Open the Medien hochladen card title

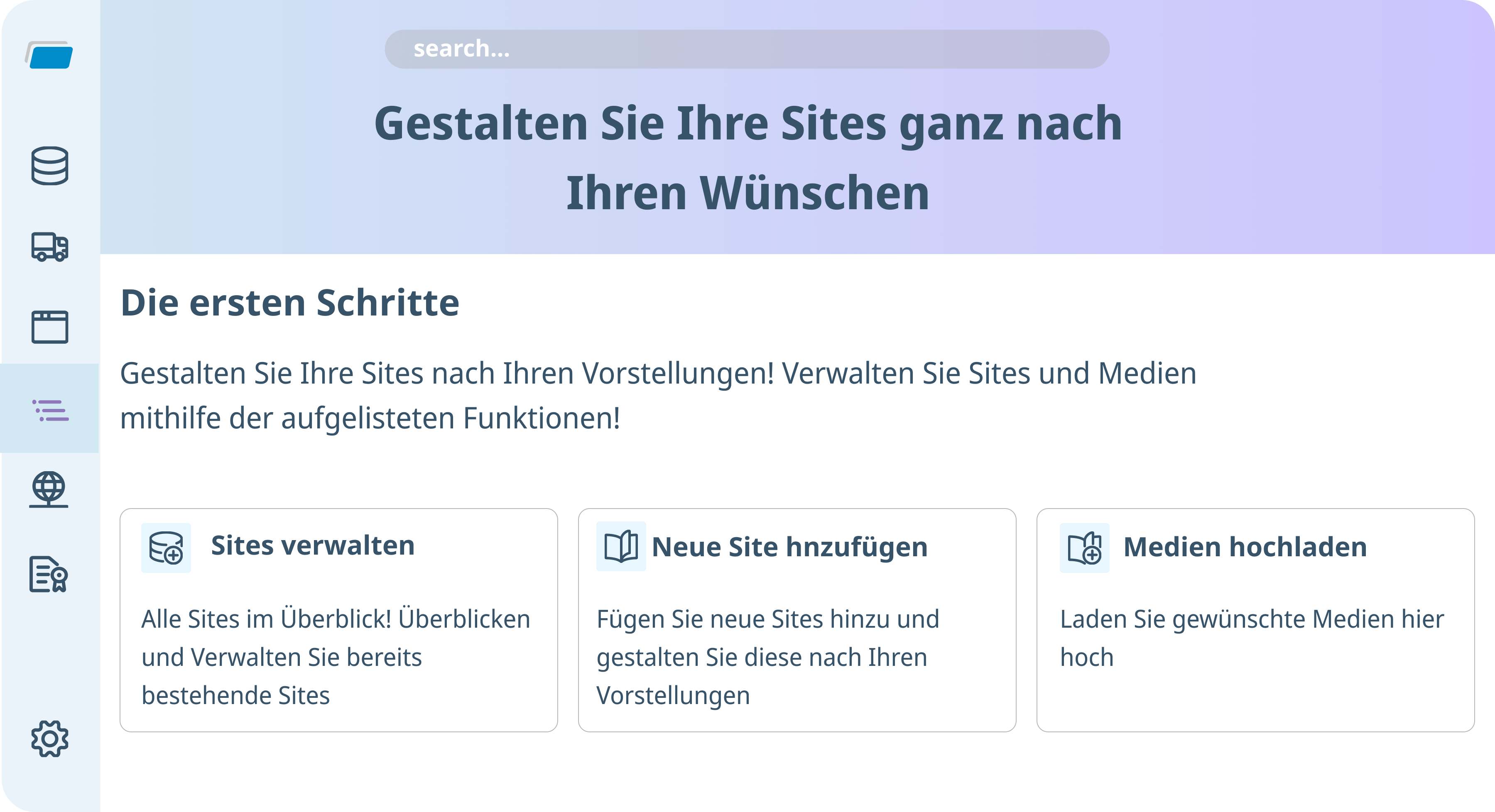tap(1245, 547)
